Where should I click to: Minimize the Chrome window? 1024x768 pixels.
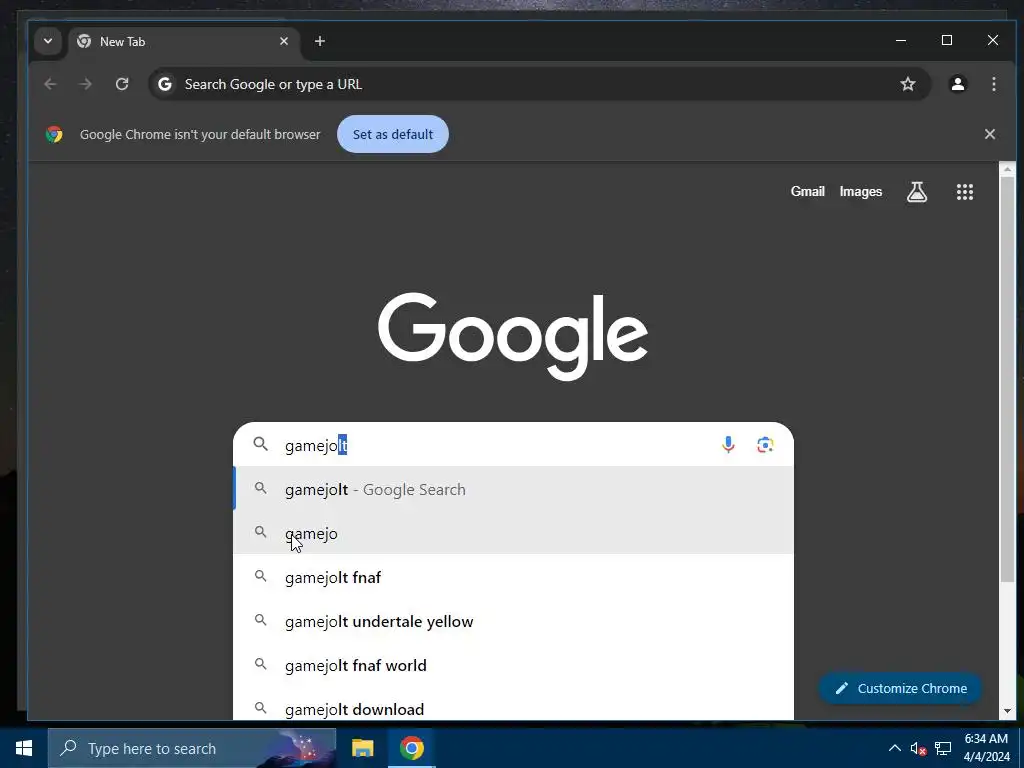[x=901, y=40]
